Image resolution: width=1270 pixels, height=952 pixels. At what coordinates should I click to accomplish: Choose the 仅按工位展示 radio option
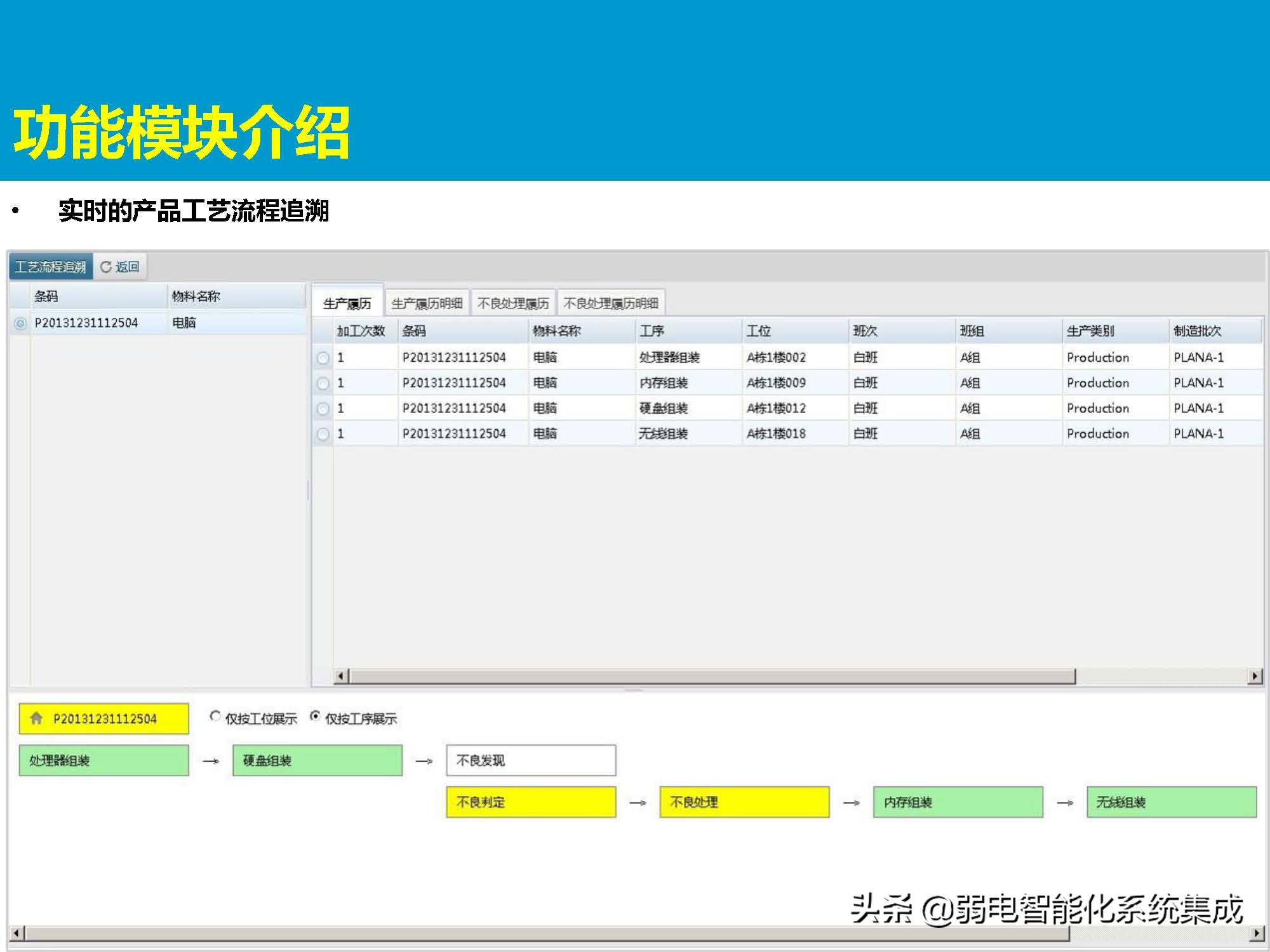[215, 717]
